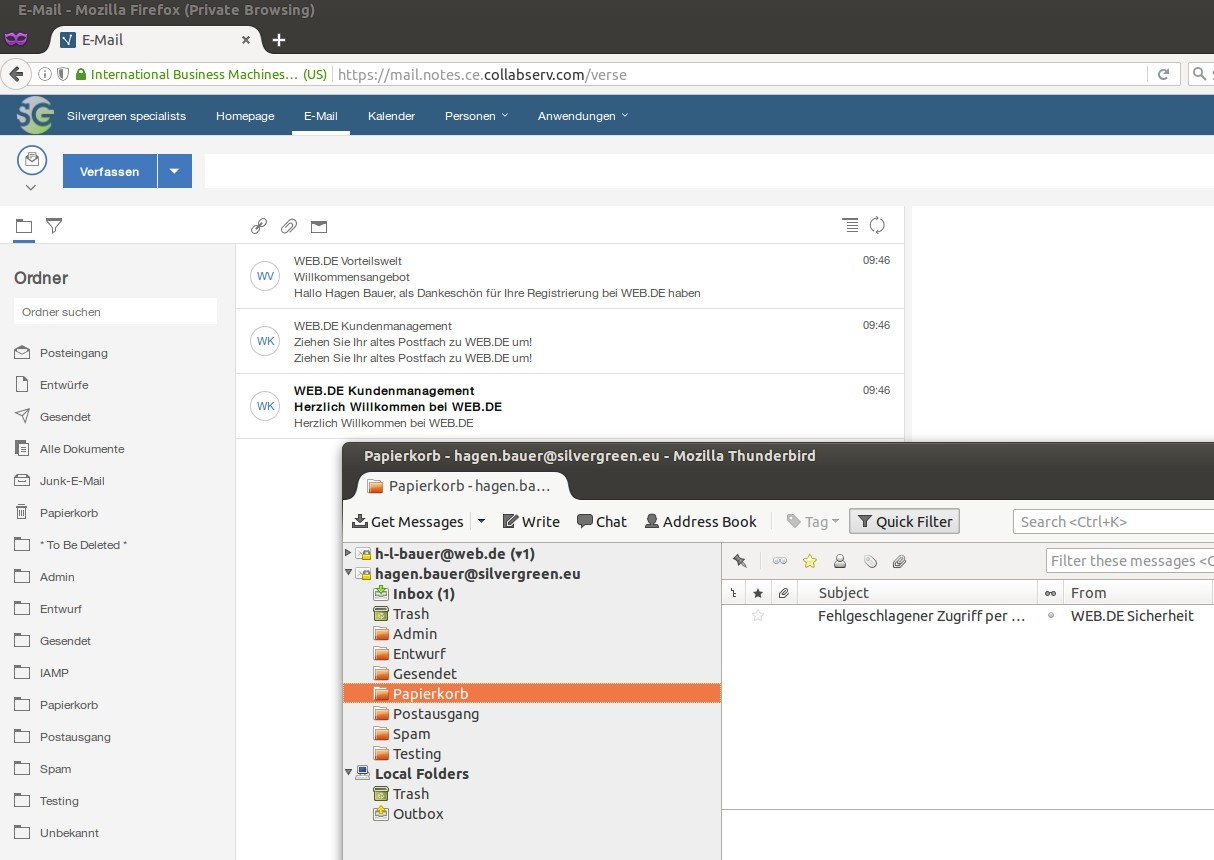The image size is (1214, 860).
Task: Open the WEB.DE Vorteilswelt Willkommensangebot message
Action: pyautogui.click(x=570, y=276)
